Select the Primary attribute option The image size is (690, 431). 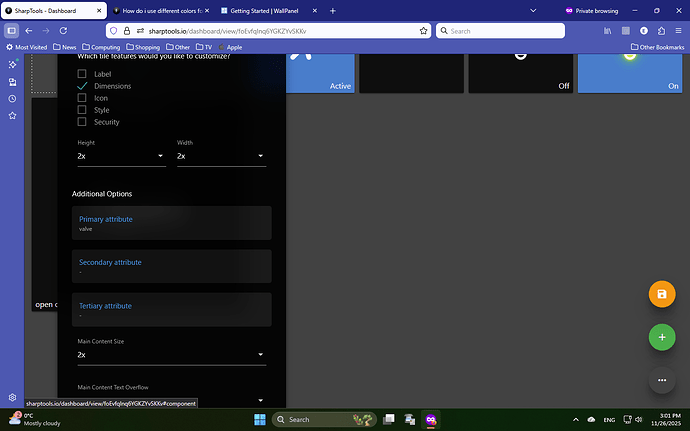[x=171, y=223]
